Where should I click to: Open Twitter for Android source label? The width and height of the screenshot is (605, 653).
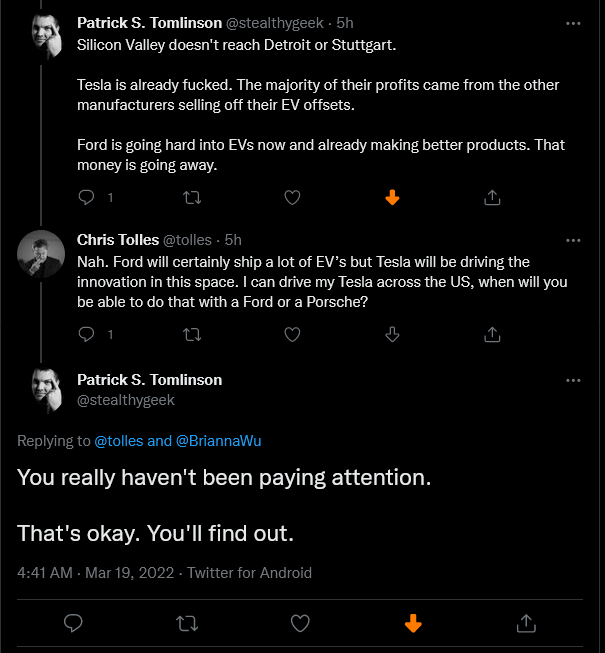point(249,573)
